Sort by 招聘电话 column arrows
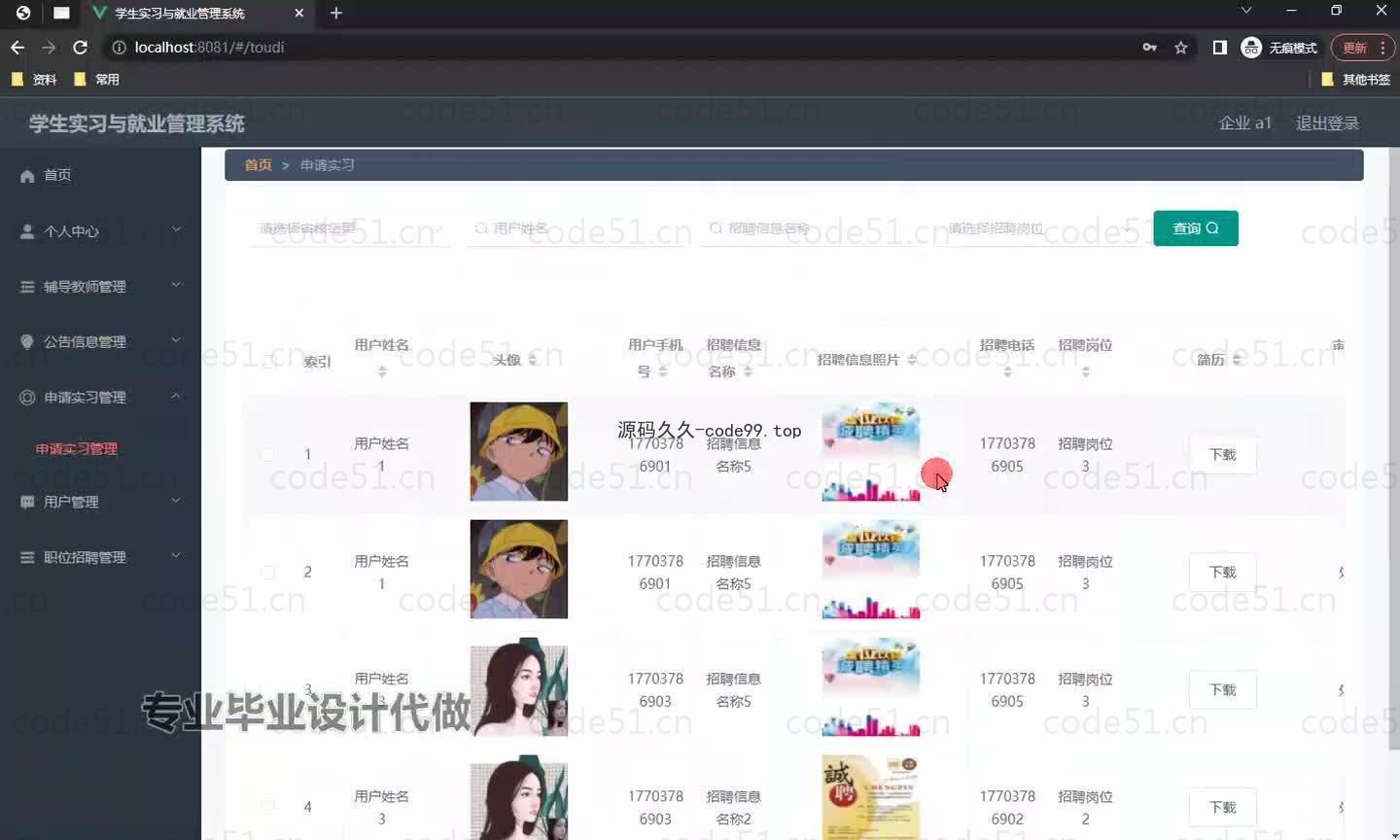This screenshot has width=1400, height=840. (x=1007, y=371)
